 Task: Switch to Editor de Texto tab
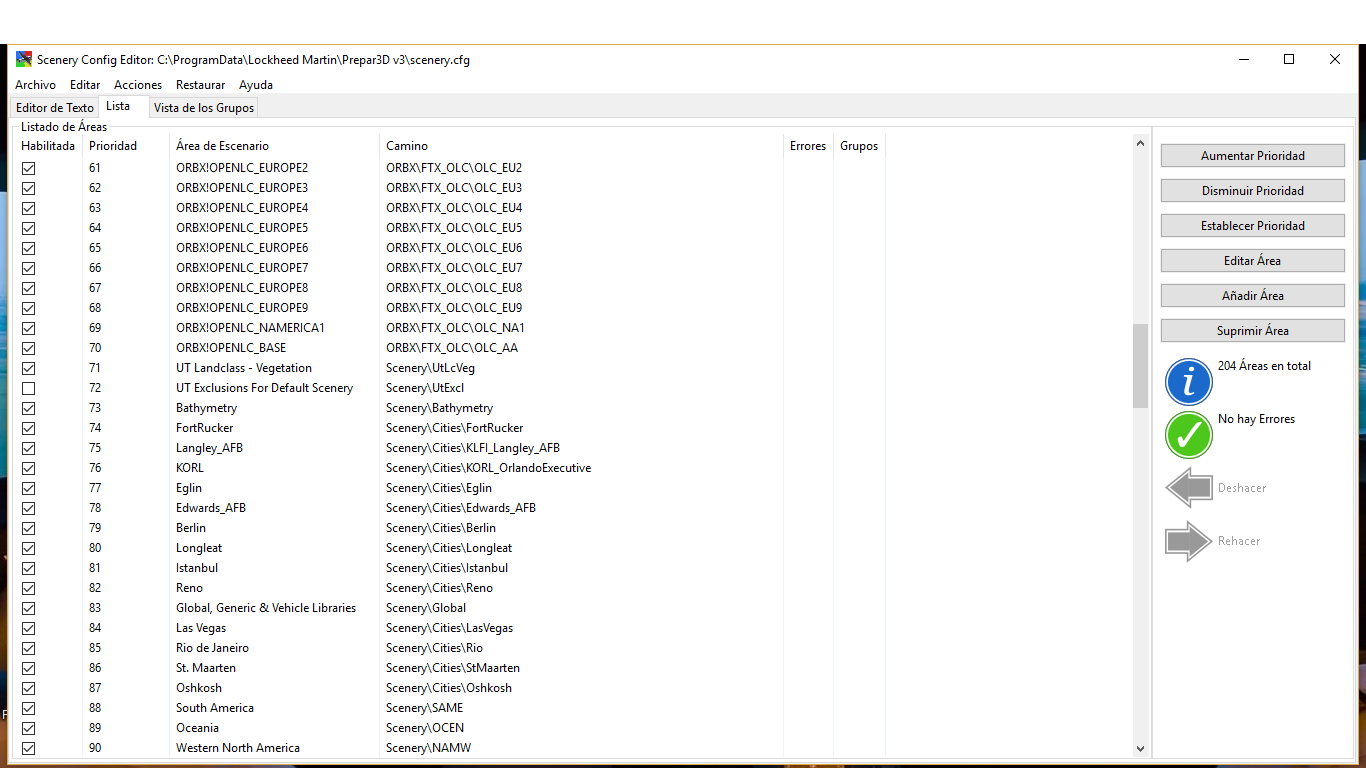tap(55, 107)
